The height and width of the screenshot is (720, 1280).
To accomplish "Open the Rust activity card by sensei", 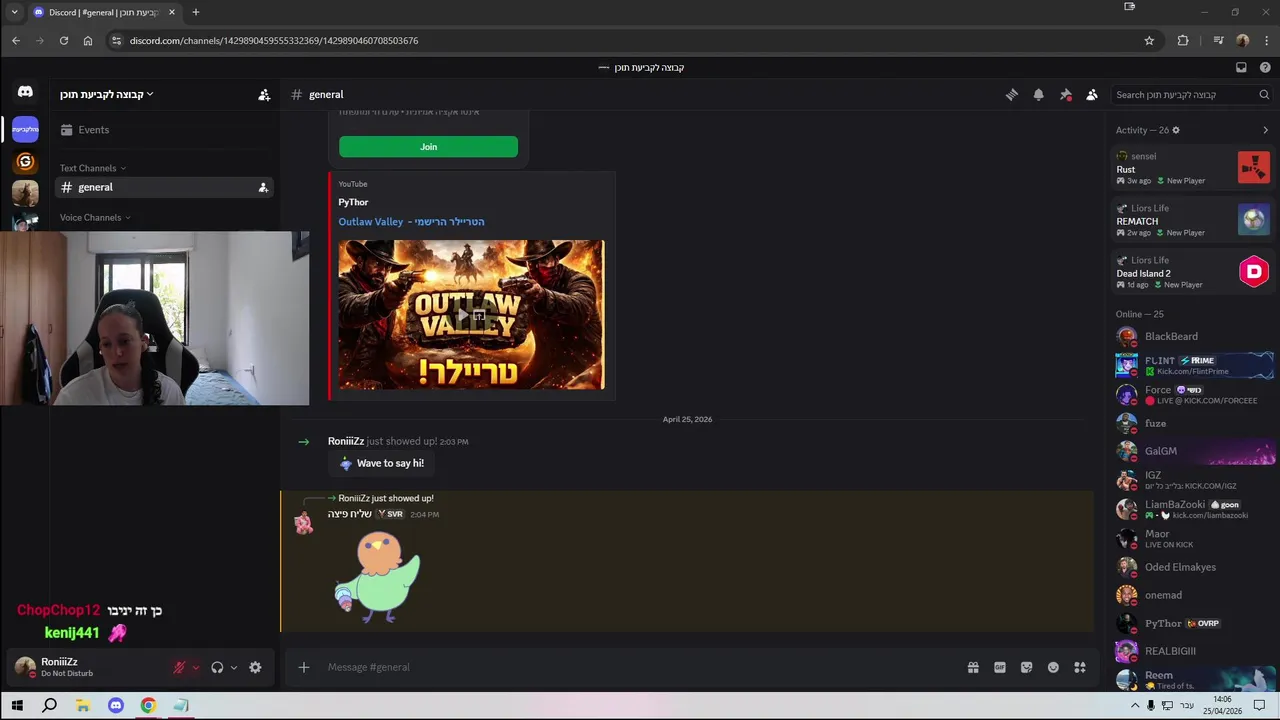I will [1193, 167].
